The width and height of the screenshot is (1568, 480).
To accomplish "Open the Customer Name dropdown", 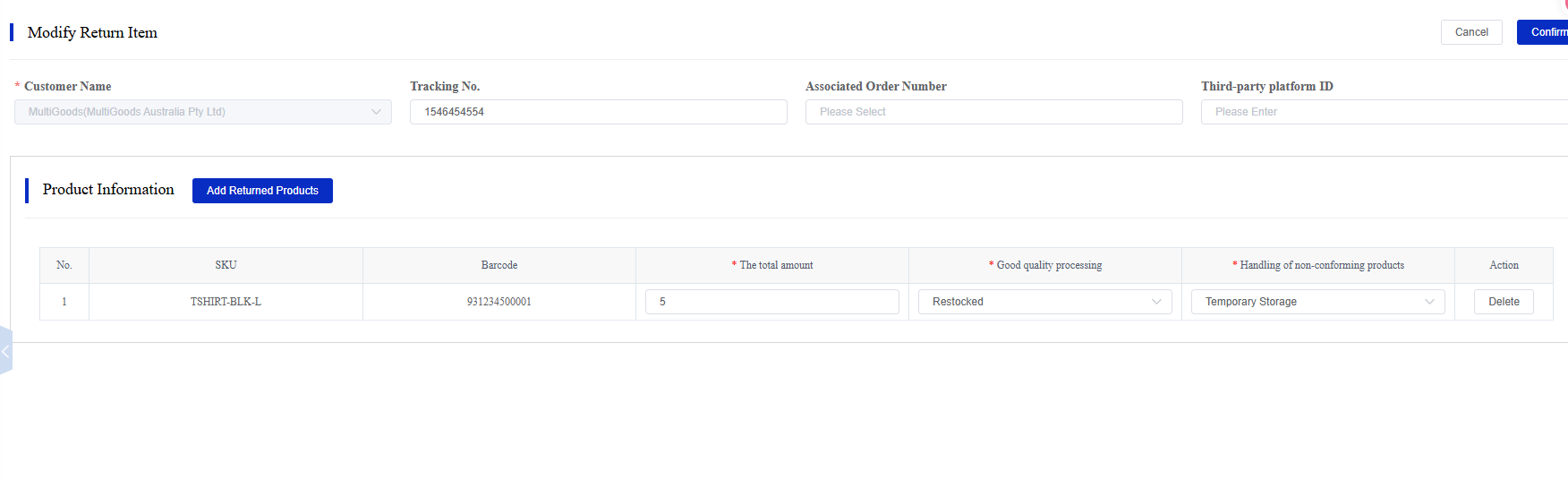I will (203, 112).
